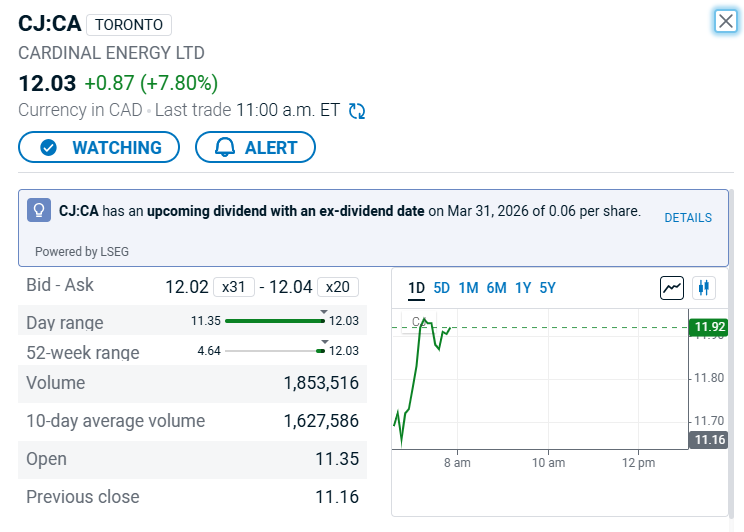Click the checkmark icon in WATCHING
Viewport: 744px width, 532px height.
pyautogui.click(x=48, y=148)
